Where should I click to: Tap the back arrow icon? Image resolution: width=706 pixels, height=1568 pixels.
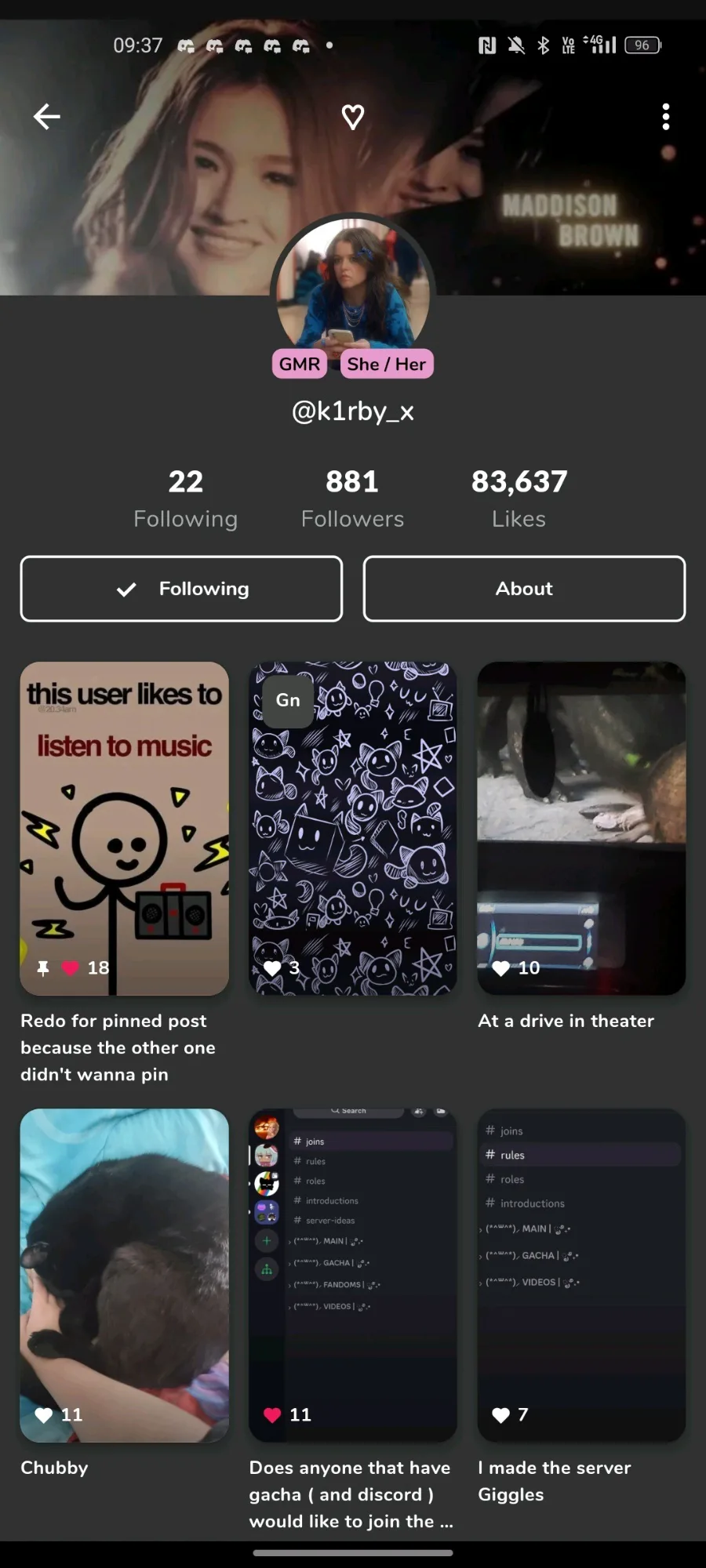click(47, 117)
